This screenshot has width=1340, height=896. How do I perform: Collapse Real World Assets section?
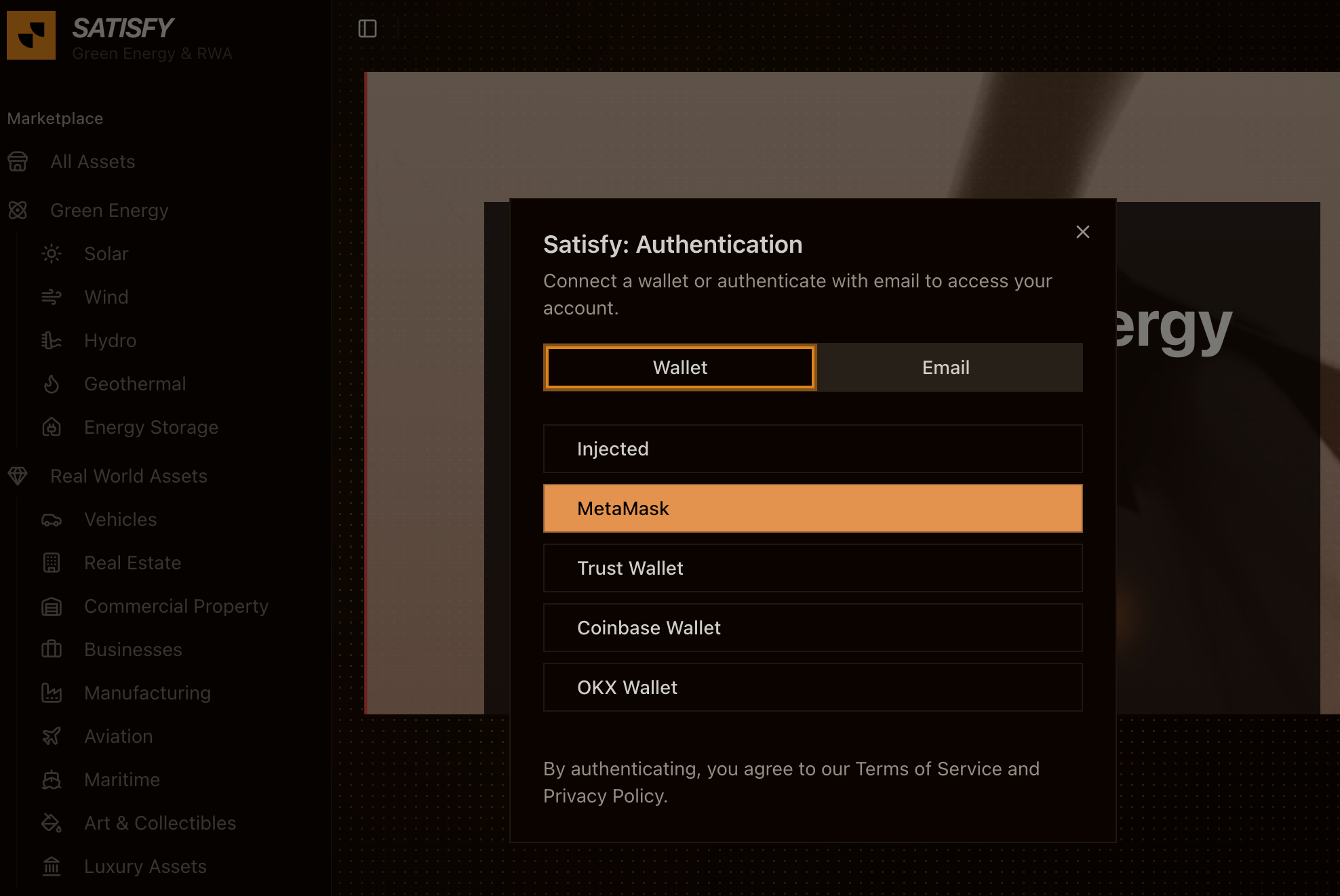coord(128,476)
